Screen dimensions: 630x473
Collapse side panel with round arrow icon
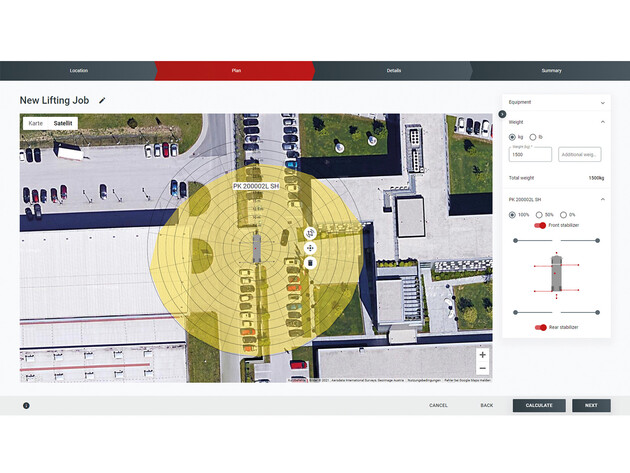pos(502,114)
